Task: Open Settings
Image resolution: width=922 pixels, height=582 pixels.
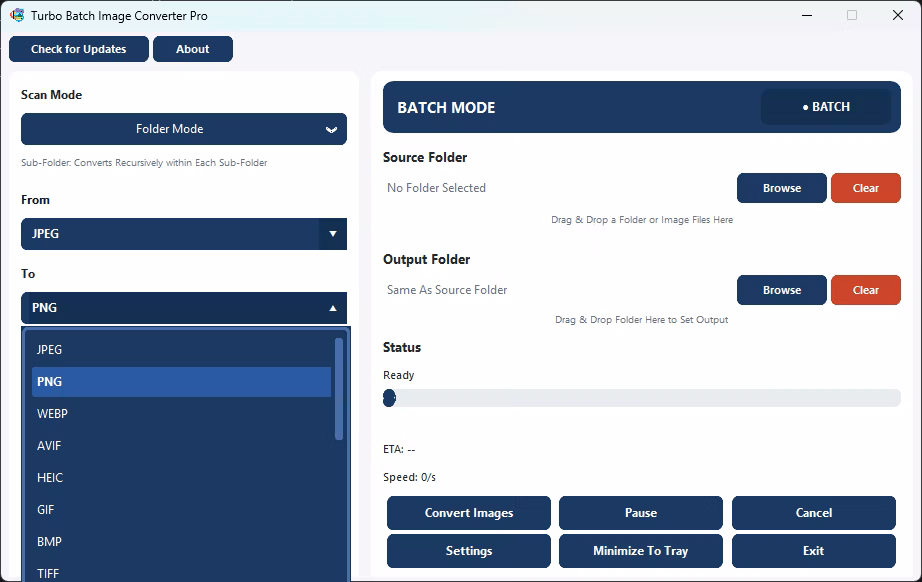Action: pyautogui.click(x=469, y=551)
